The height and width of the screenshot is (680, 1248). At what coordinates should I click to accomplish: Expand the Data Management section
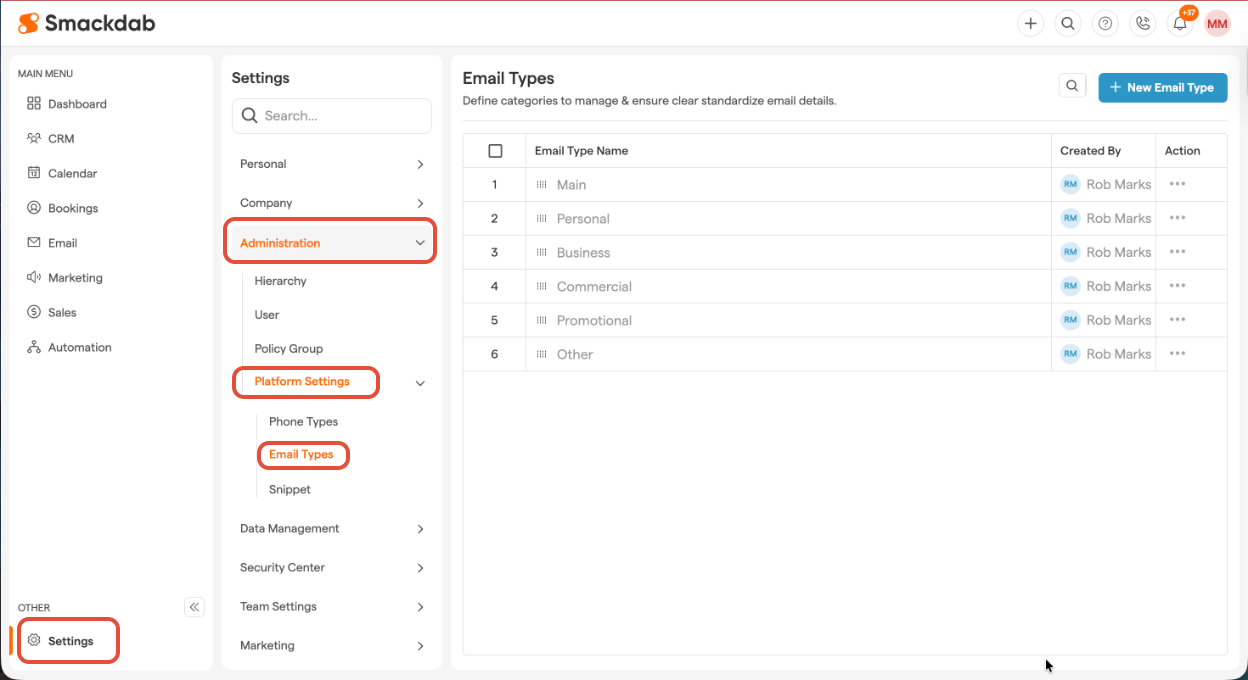[x=333, y=529]
